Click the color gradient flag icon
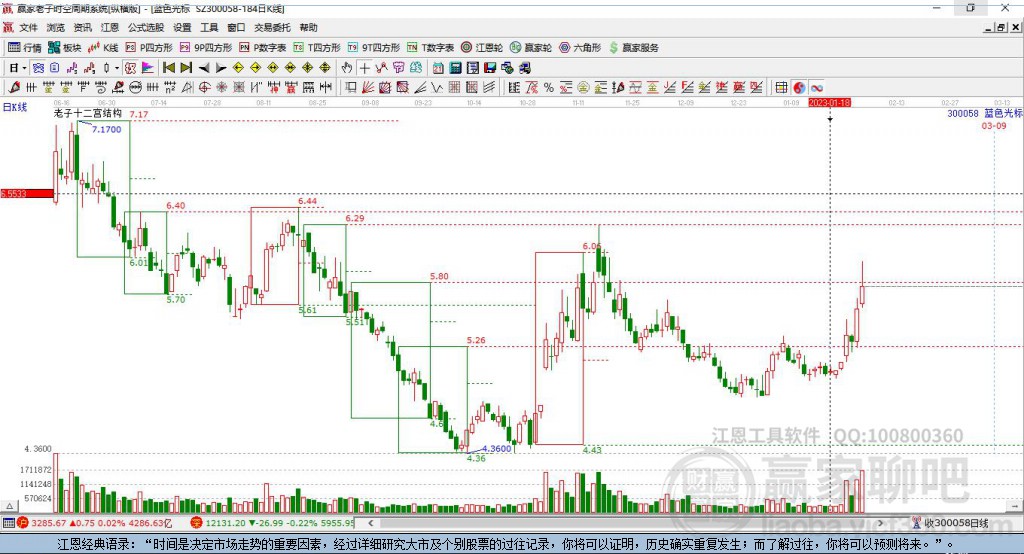The image size is (1024, 554). click(148, 68)
